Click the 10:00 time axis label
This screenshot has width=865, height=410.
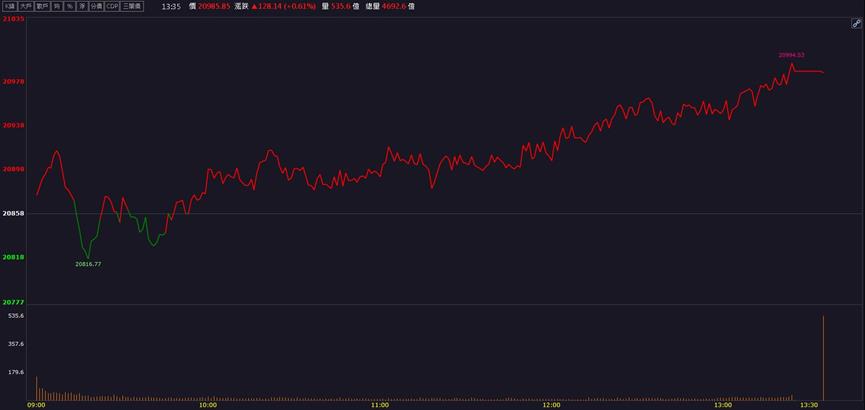pyautogui.click(x=208, y=405)
